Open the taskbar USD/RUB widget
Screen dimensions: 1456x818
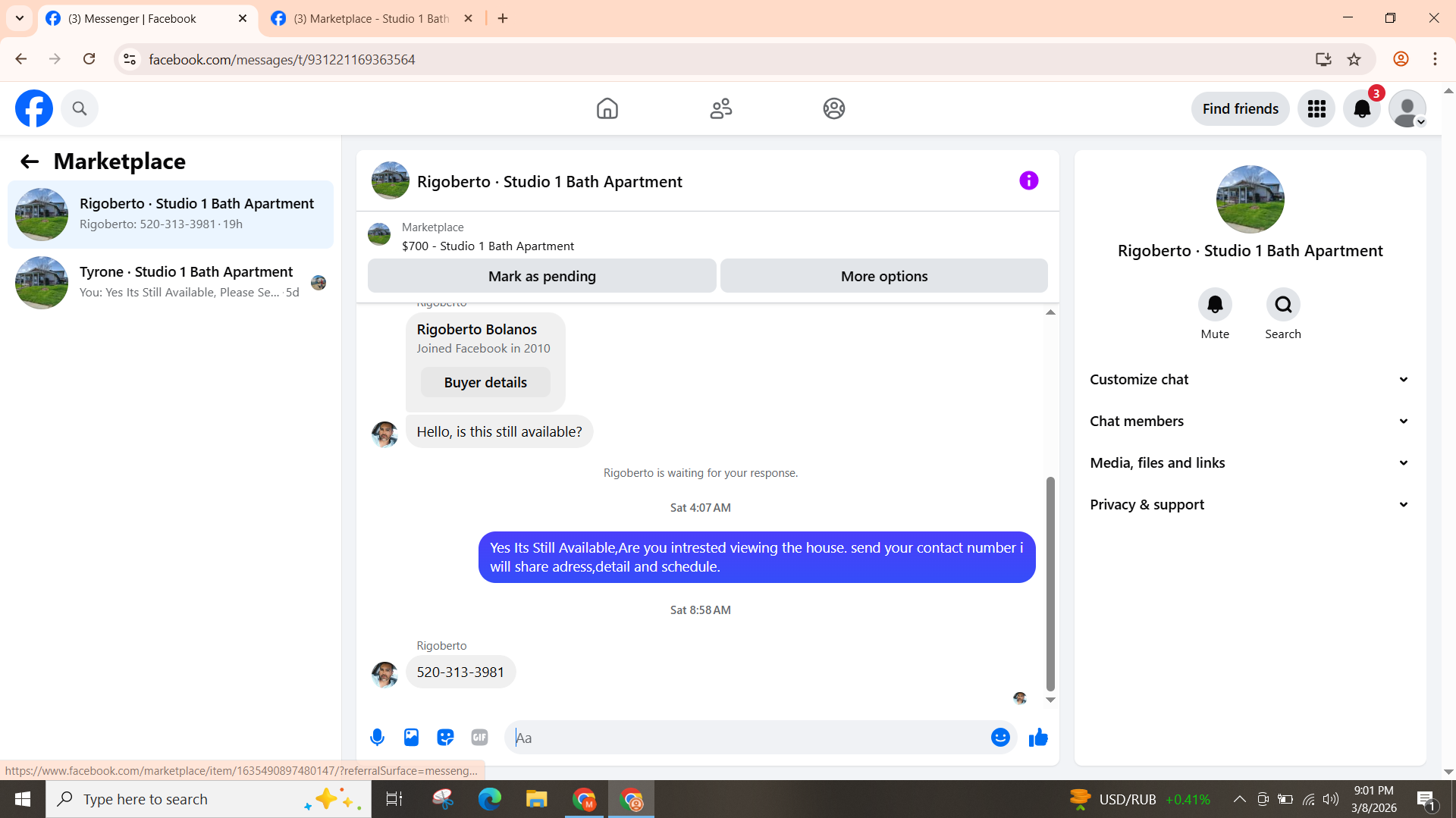pos(1139,799)
